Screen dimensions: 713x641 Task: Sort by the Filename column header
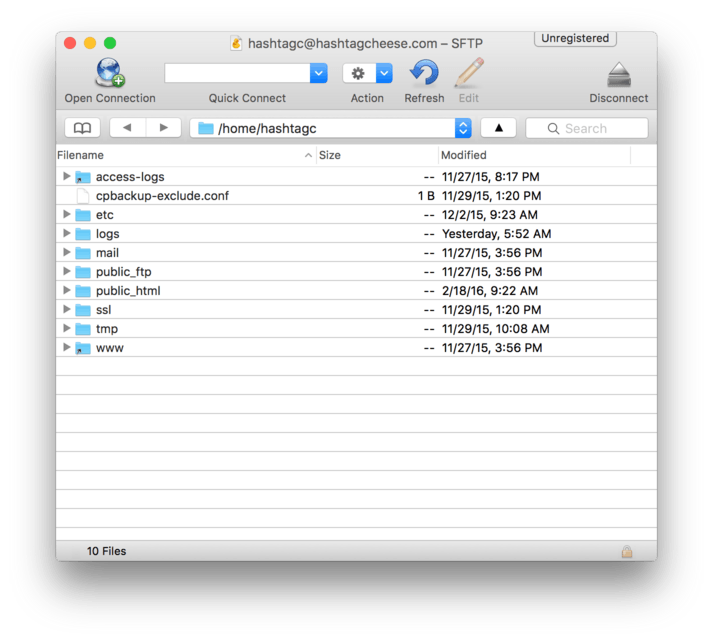point(186,155)
